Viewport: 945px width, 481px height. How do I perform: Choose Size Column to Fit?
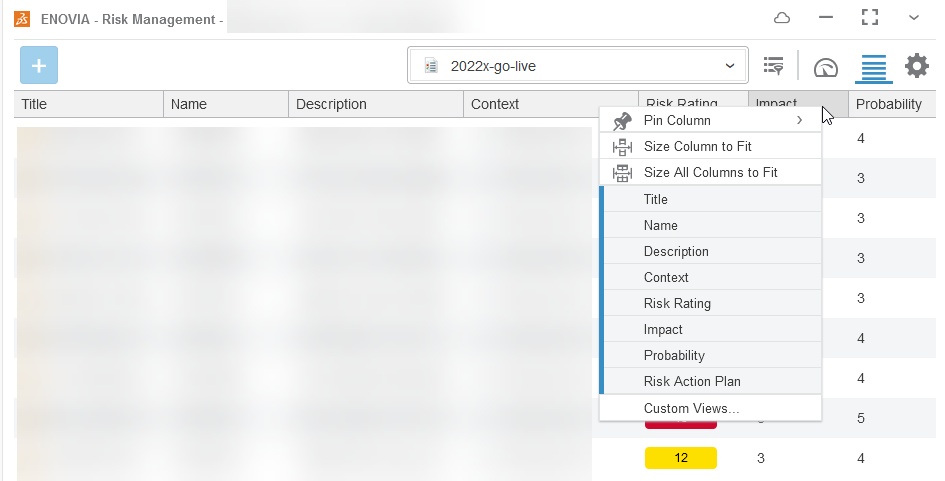(711, 146)
